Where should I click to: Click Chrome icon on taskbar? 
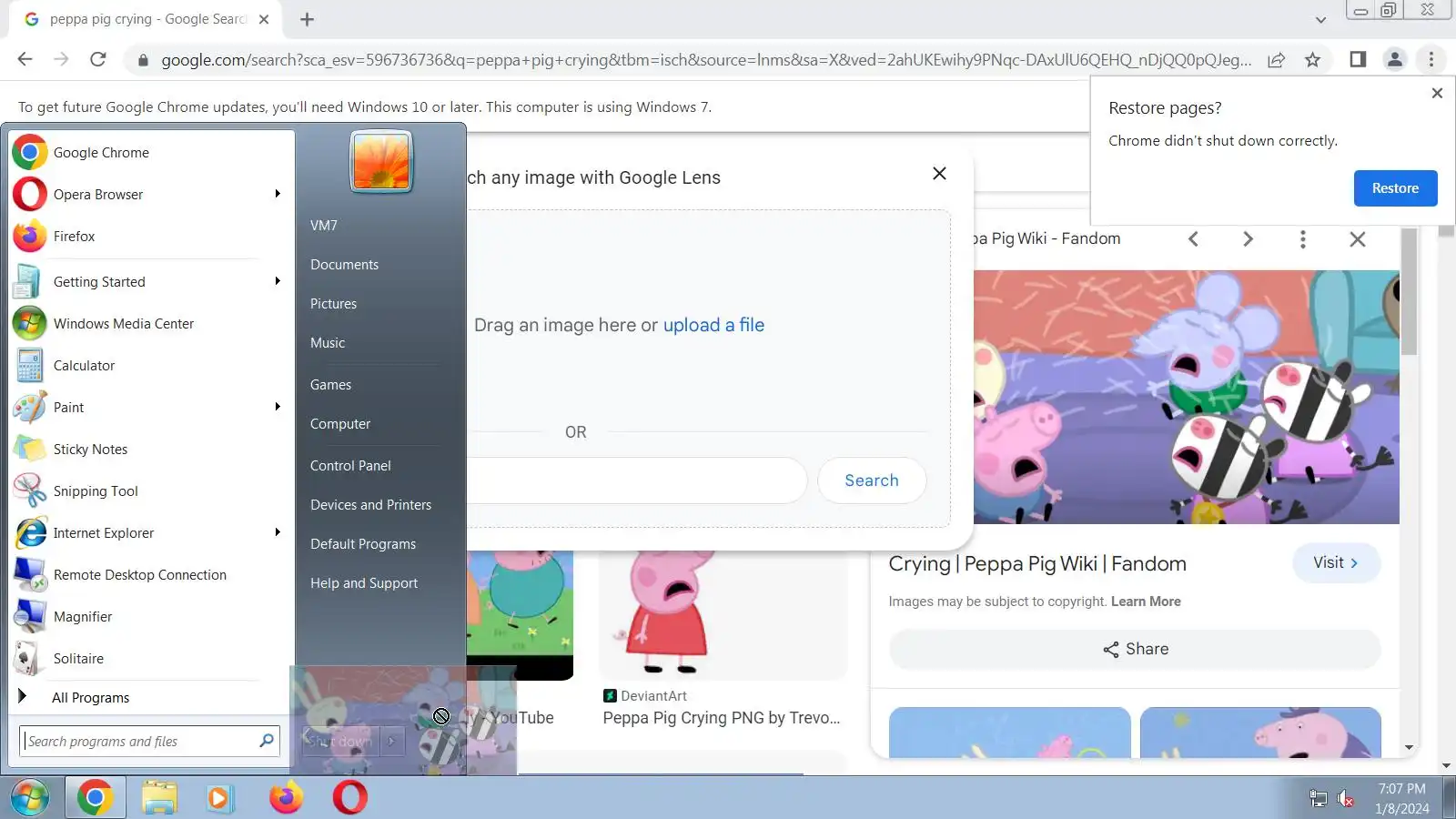click(x=95, y=798)
